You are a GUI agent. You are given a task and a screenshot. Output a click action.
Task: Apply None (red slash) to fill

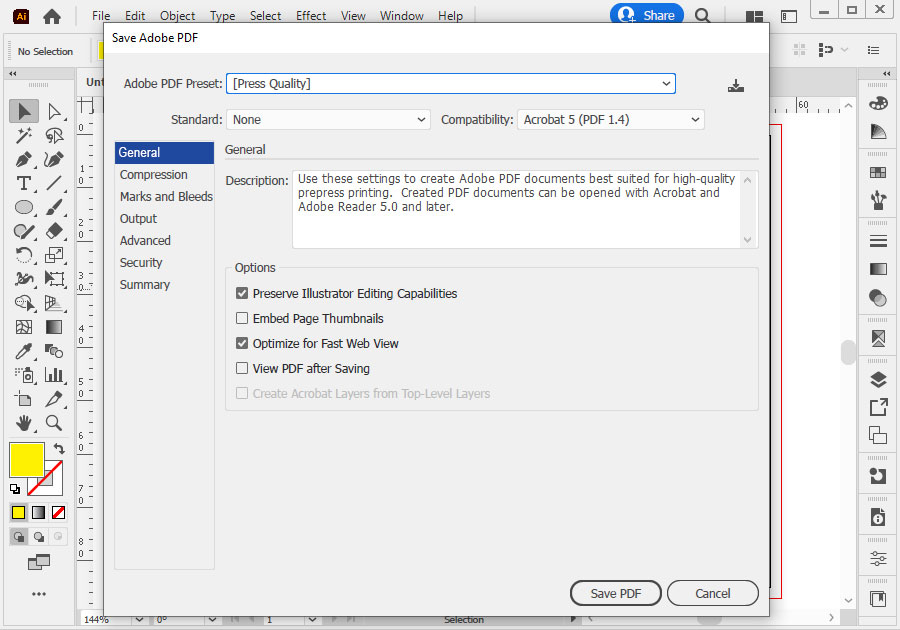pyautogui.click(x=59, y=512)
